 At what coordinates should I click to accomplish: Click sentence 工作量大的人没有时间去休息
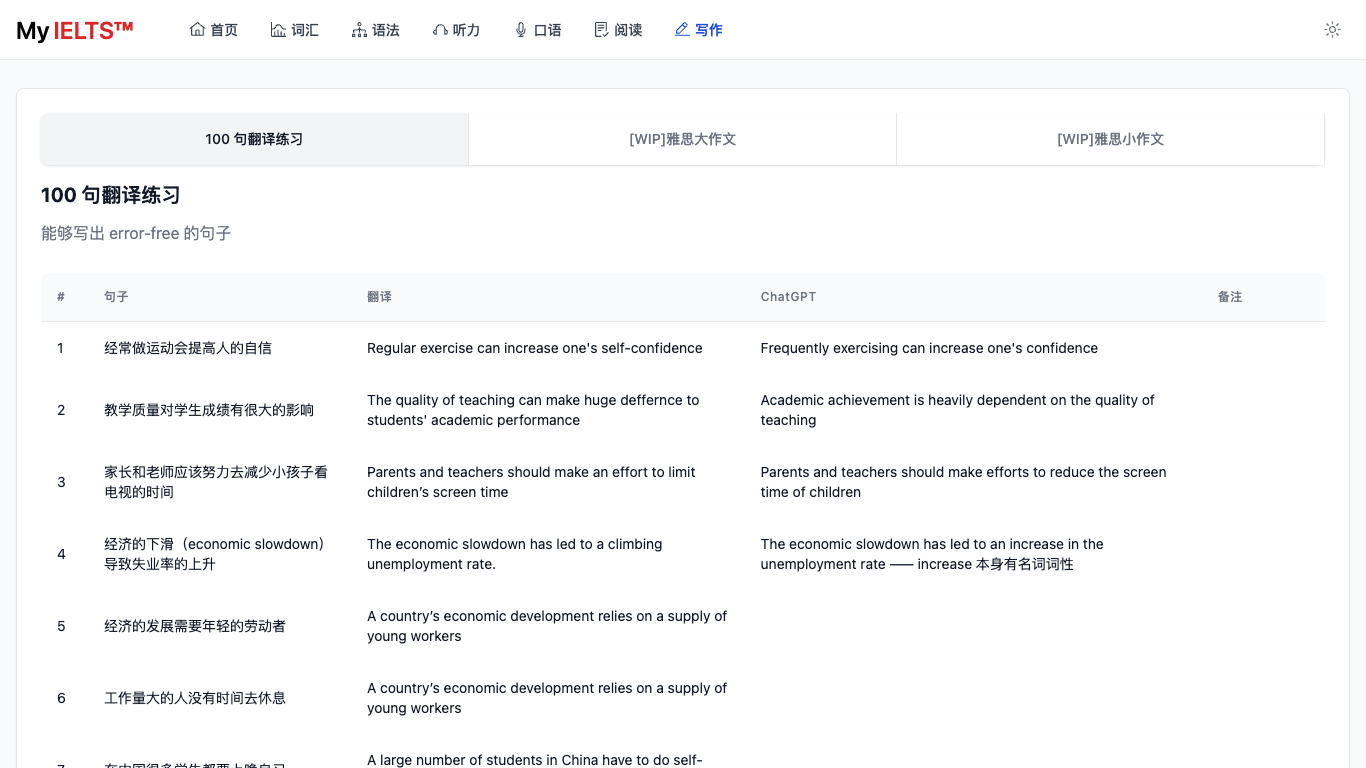(x=195, y=698)
